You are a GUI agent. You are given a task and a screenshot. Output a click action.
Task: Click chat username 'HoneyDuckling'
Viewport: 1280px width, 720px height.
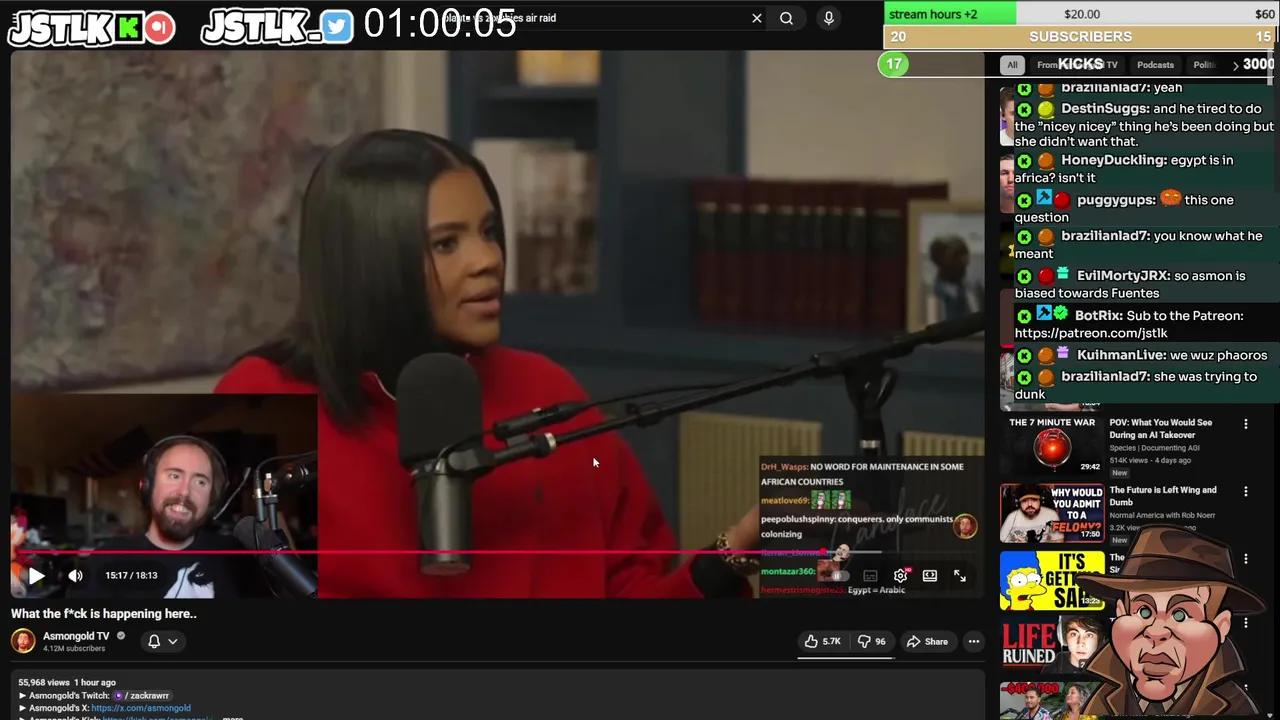(1114, 160)
